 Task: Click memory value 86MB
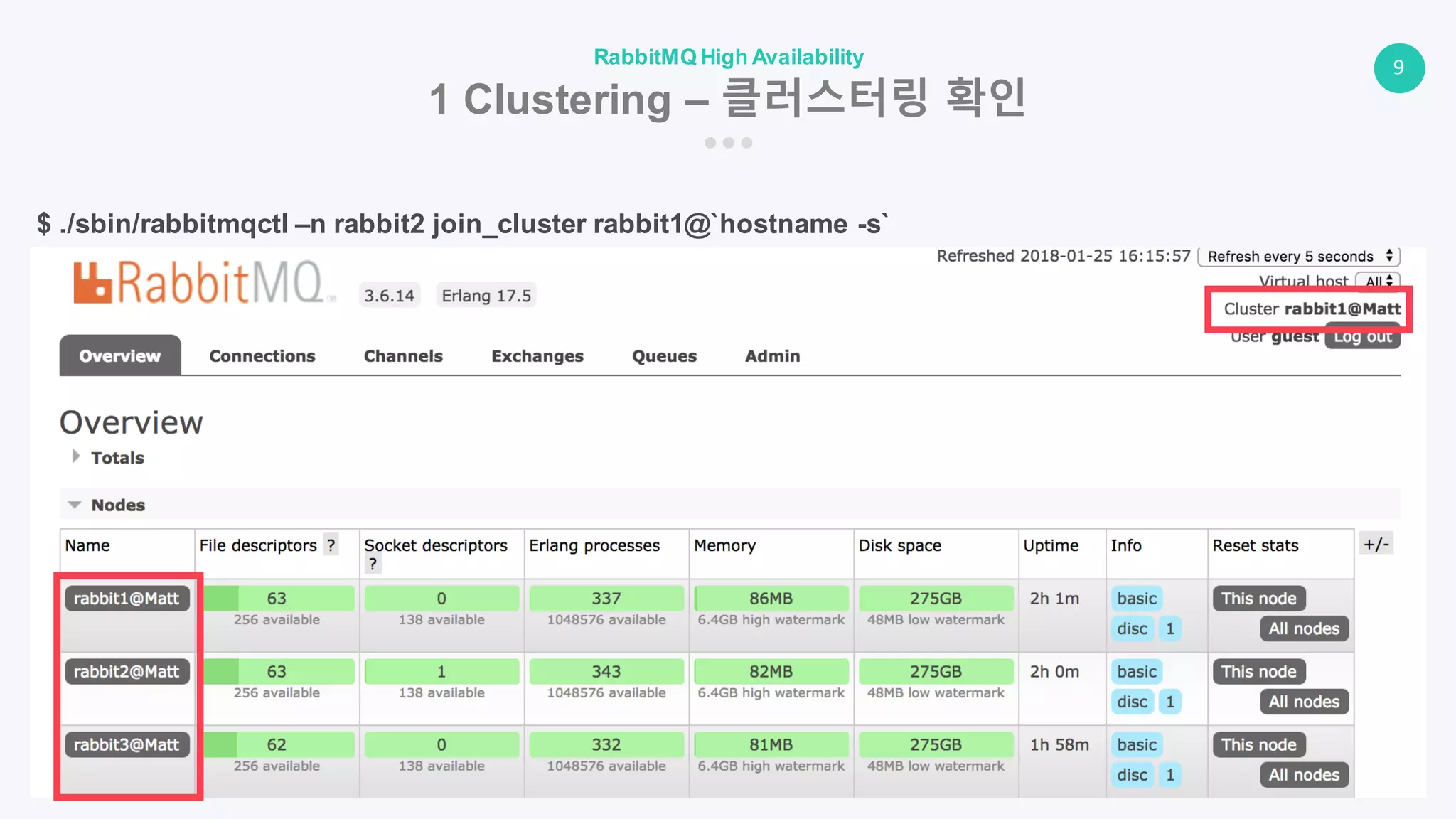[x=771, y=599]
